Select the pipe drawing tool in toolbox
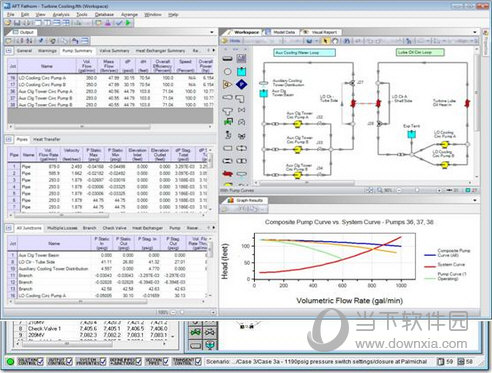Screen dimensions: 492x373 [228, 59]
